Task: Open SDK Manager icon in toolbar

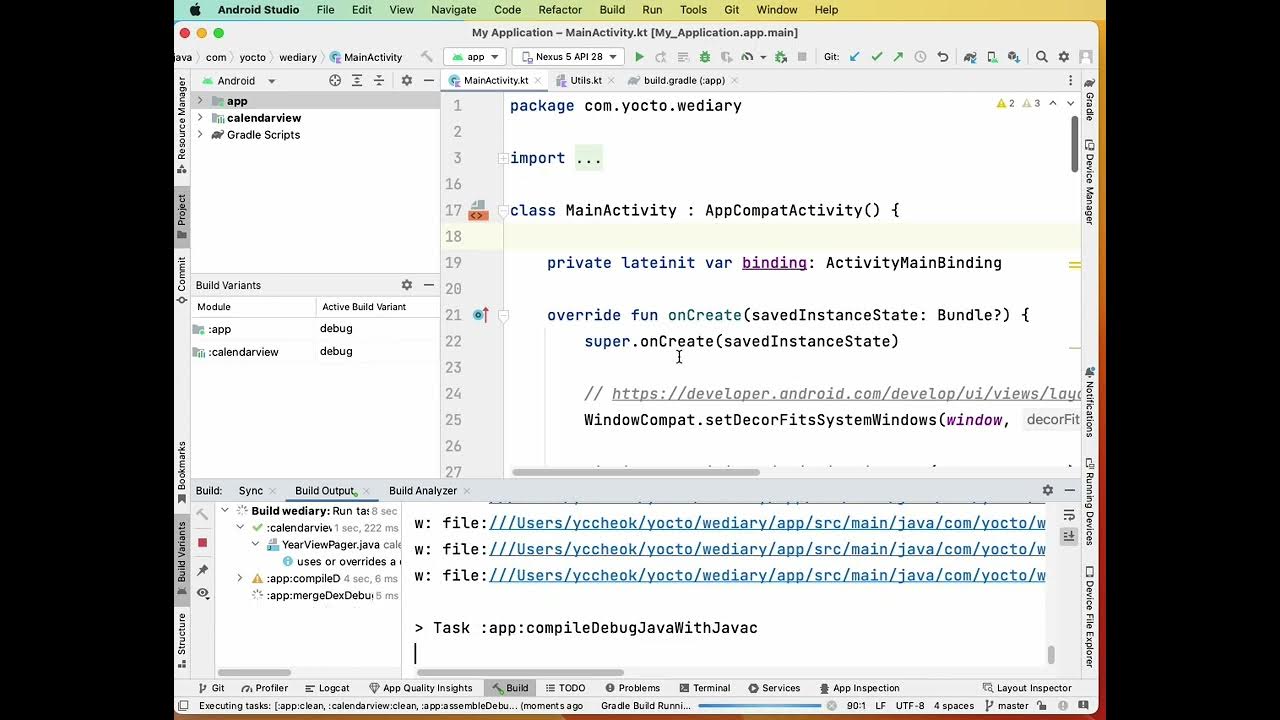Action: 1013,57
